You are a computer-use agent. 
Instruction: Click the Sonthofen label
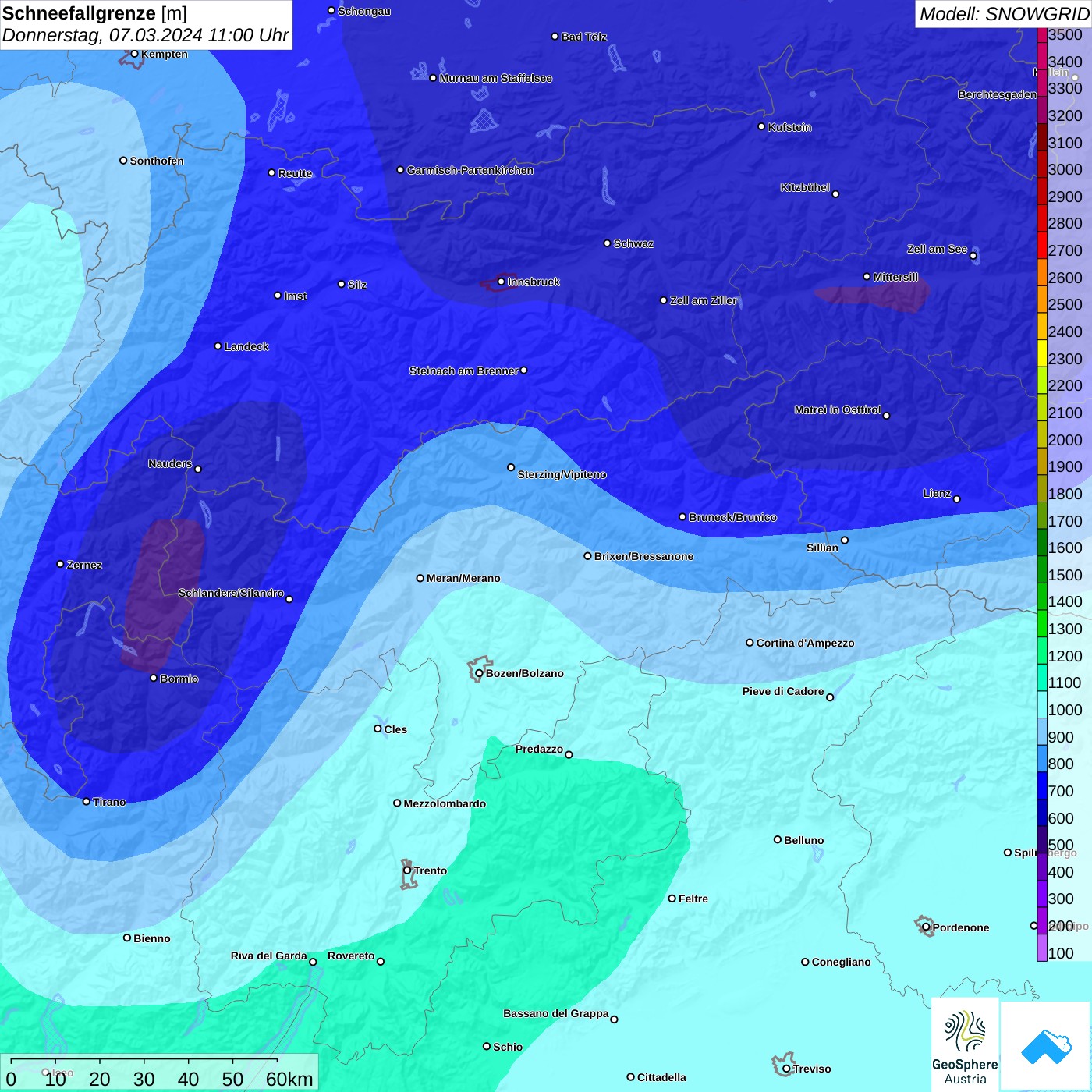157,161
